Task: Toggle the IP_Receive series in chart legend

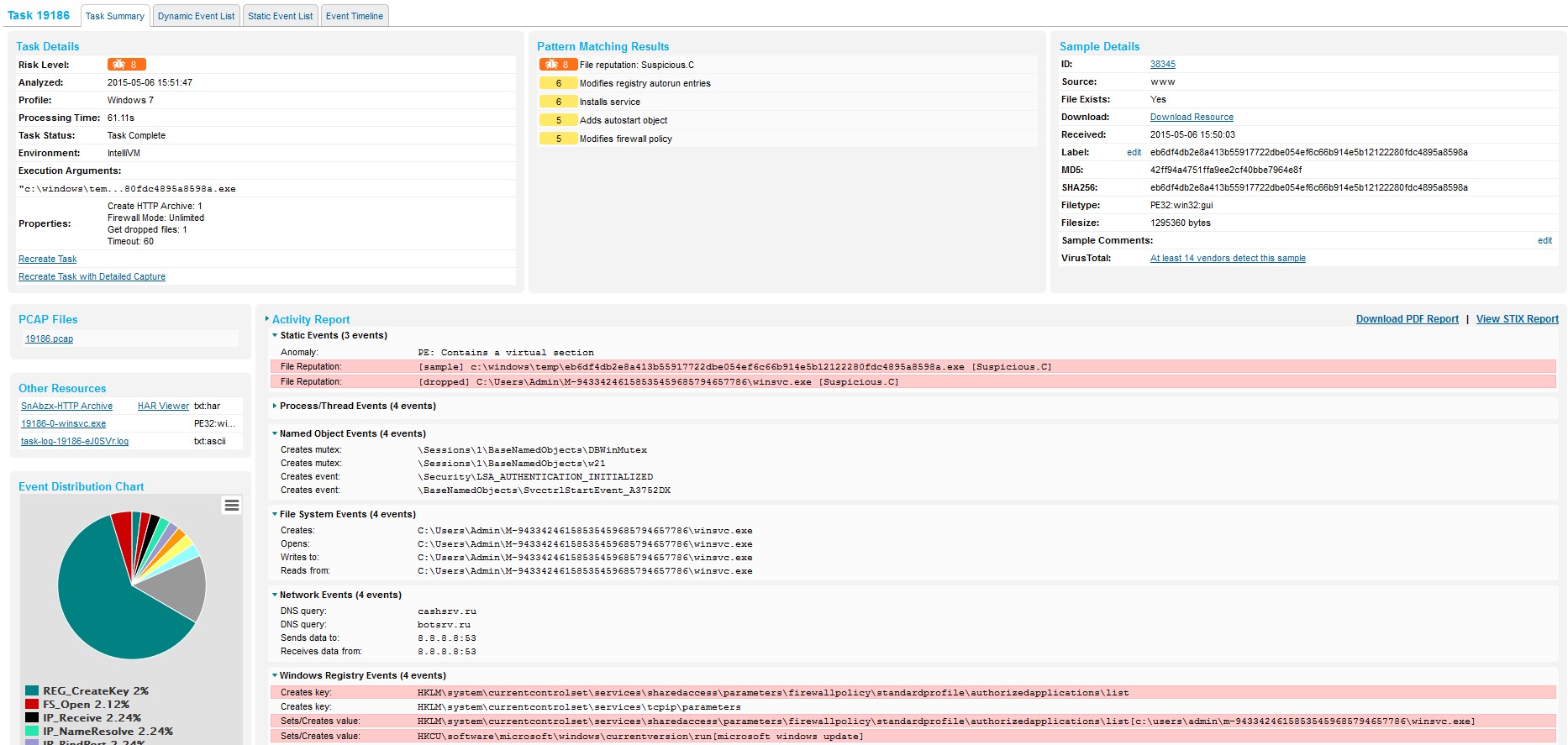Action: 92,718
